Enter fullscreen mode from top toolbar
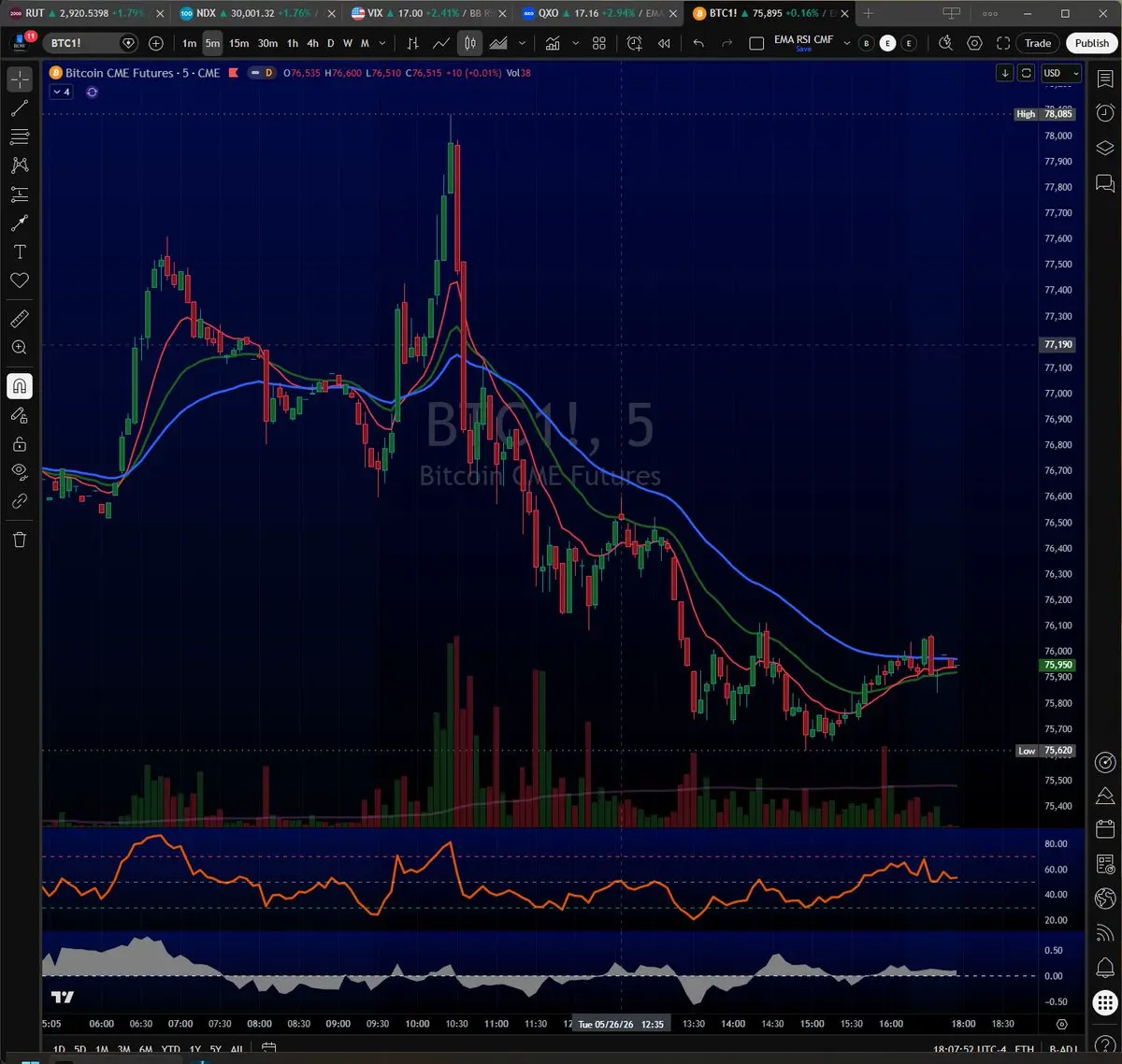Image resolution: width=1122 pixels, height=1064 pixels. click(x=1003, y=43)
